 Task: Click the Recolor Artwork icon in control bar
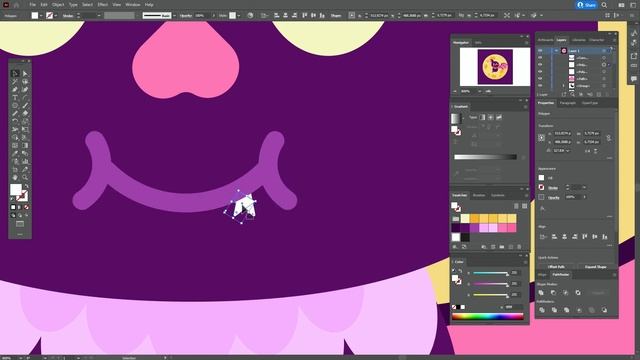pos(250,16)
